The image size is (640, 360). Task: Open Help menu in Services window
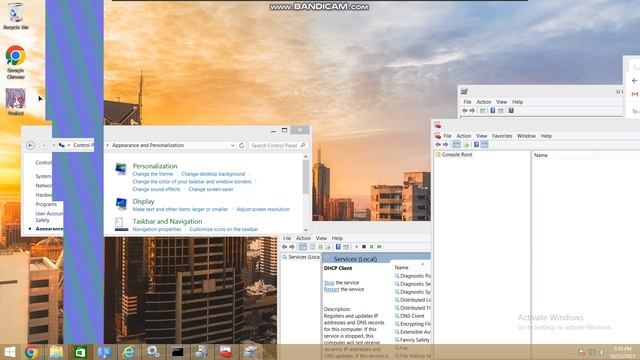(x=337, y=238)
